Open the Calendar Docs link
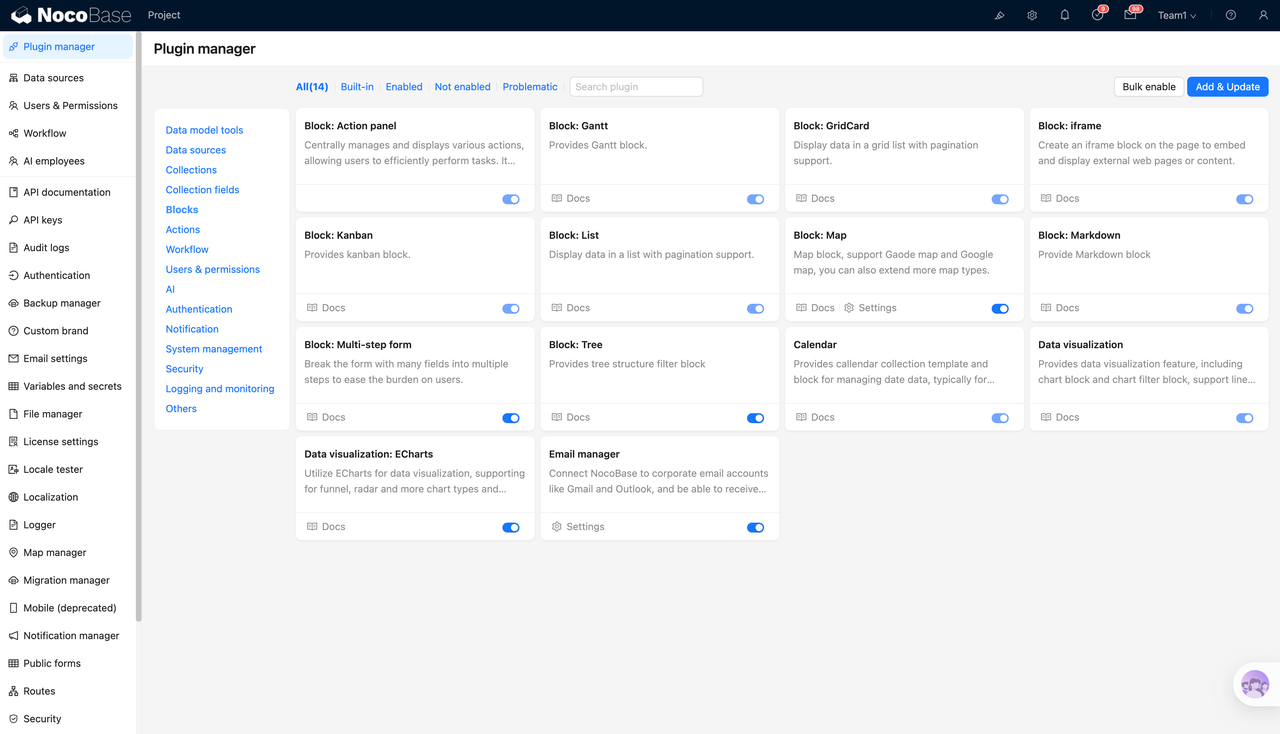This screenshot has height=734, width=1280. (815, 418)
